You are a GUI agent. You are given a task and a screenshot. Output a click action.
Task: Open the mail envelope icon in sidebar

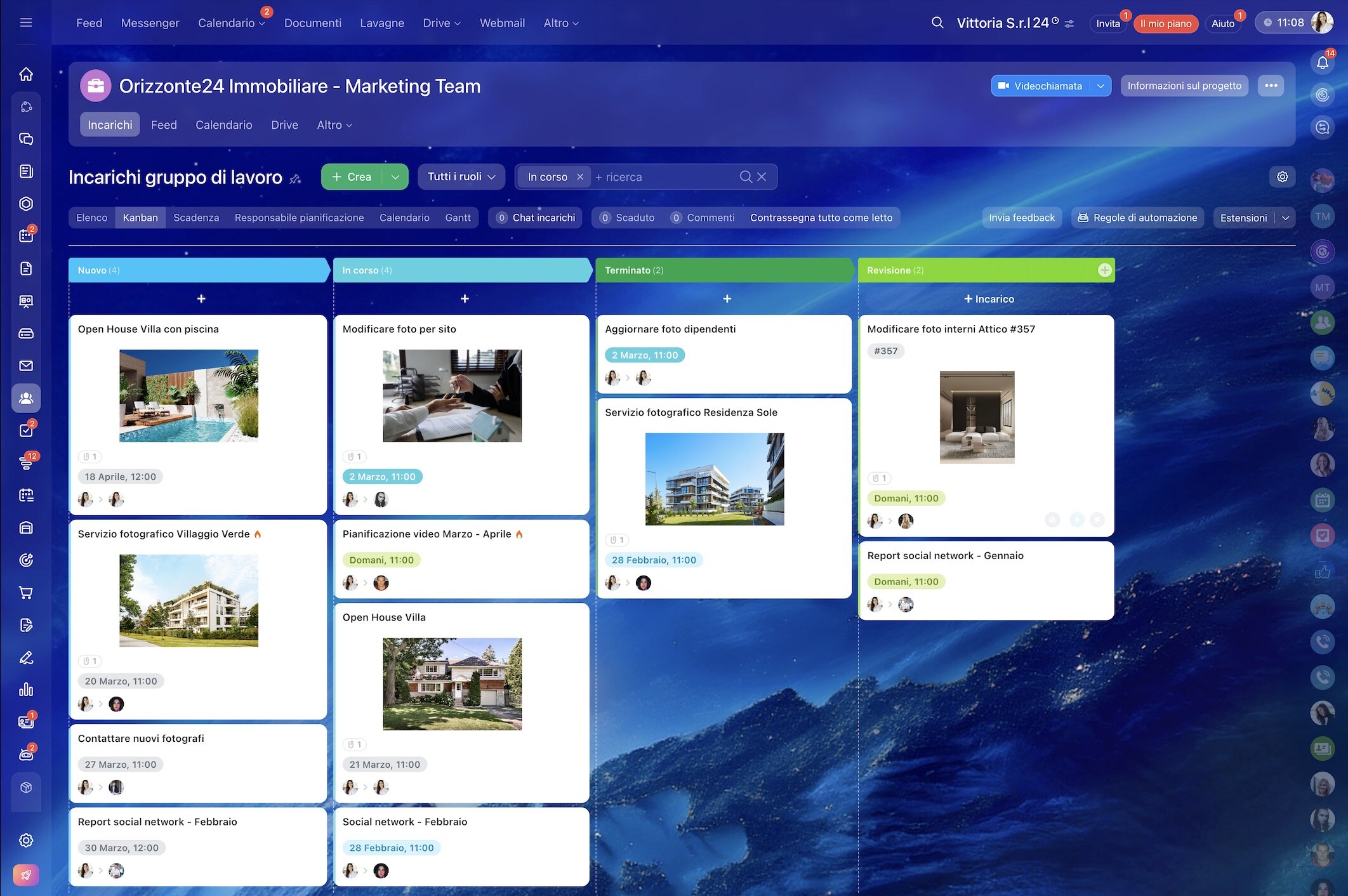[x=26, y=366]
